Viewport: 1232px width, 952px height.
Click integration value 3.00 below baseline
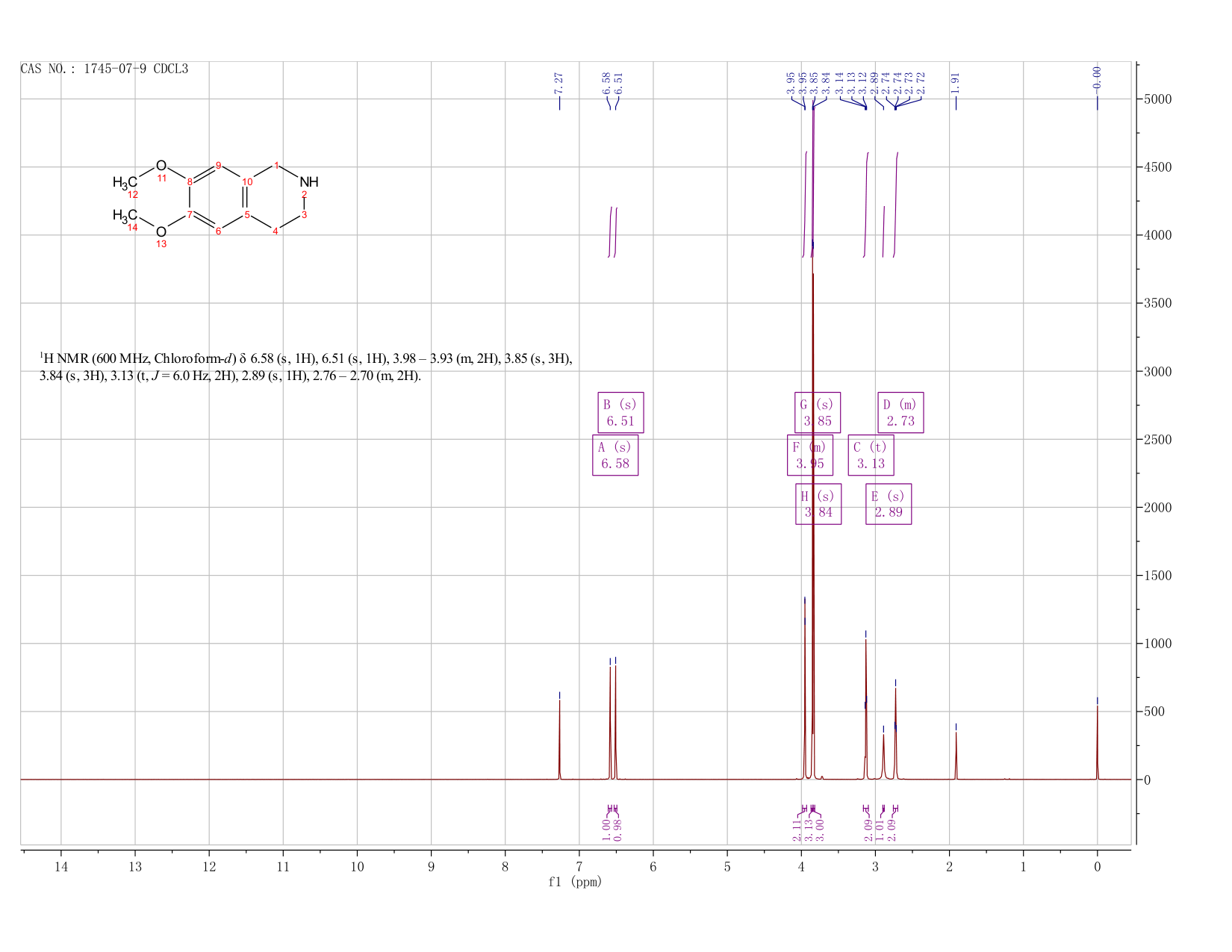(x=819, y=830)
